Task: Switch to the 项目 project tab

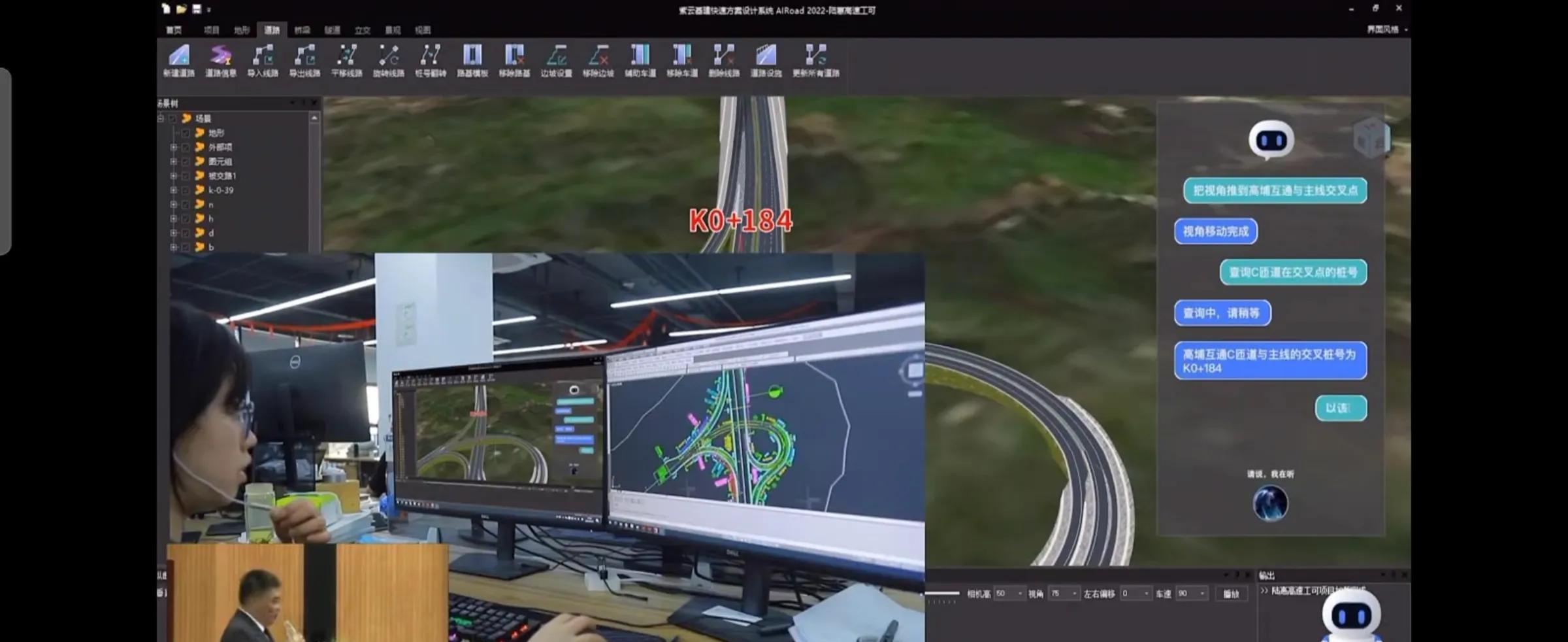Action: tap(211, 30)
